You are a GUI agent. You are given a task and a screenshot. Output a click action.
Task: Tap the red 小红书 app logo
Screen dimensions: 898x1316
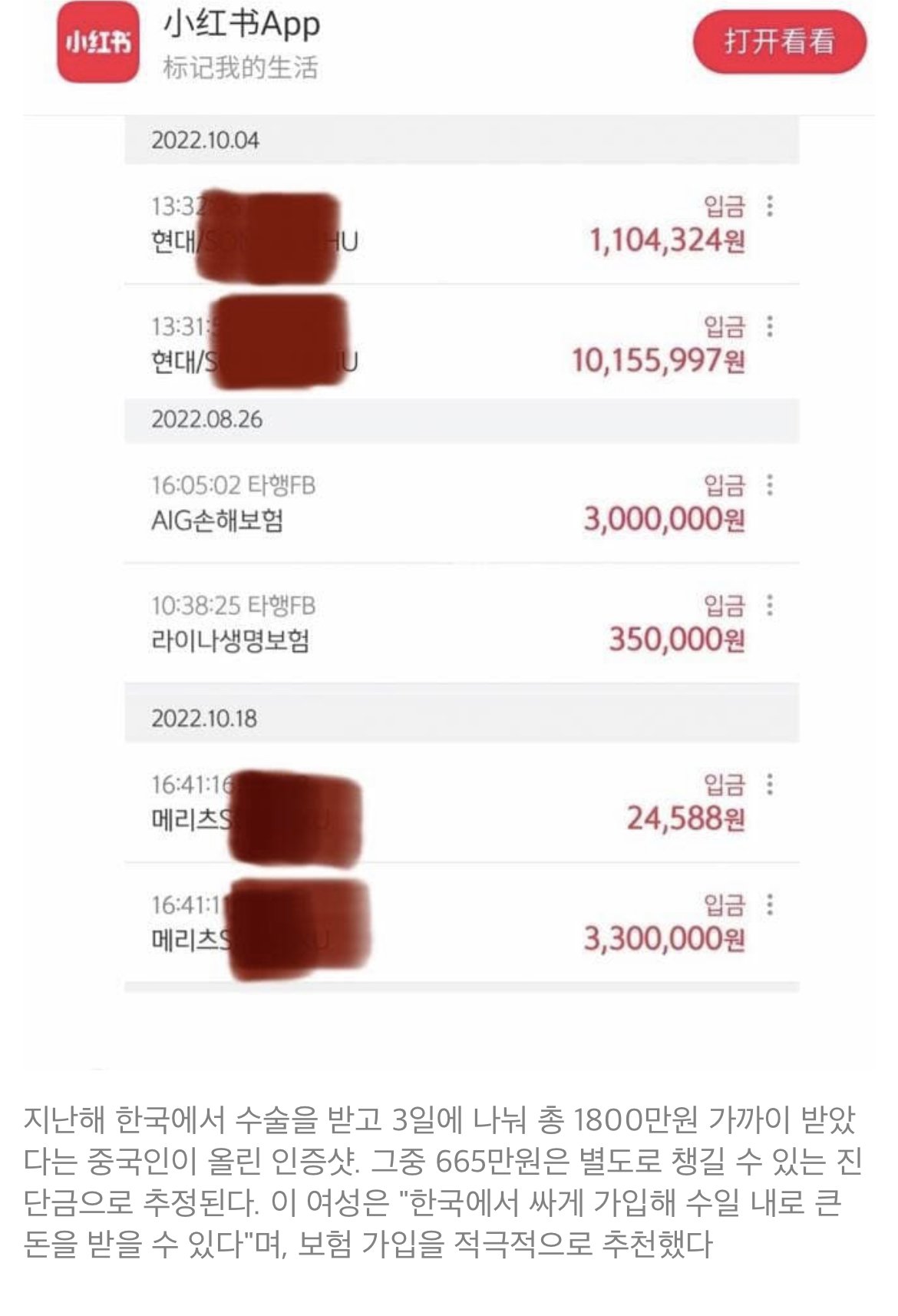pyautogui.click(x=97, y=43)
